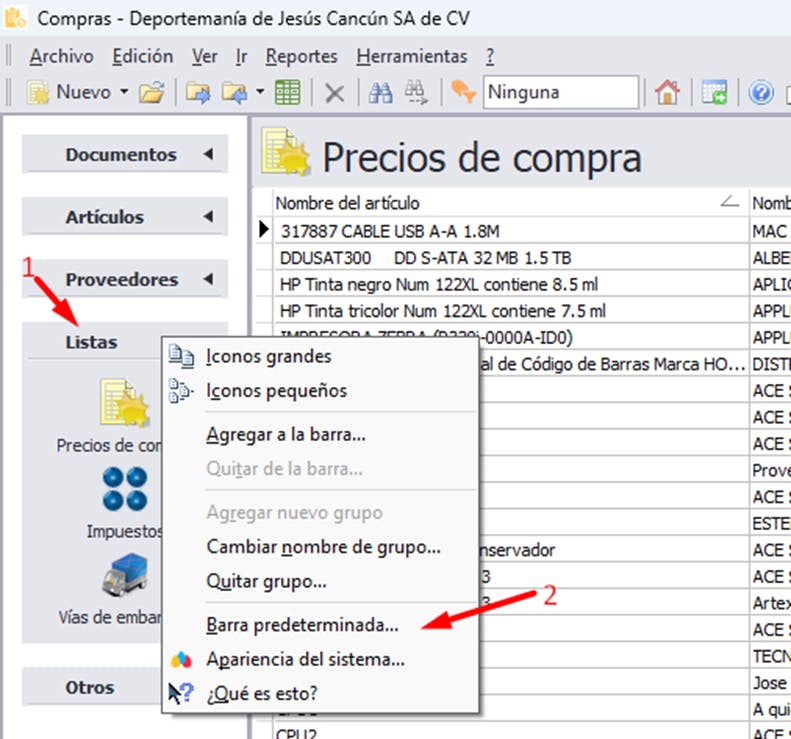Select Iconos pequeños in context menu
This screenshot has width=791, height=739.
click(x=320, y=391)
